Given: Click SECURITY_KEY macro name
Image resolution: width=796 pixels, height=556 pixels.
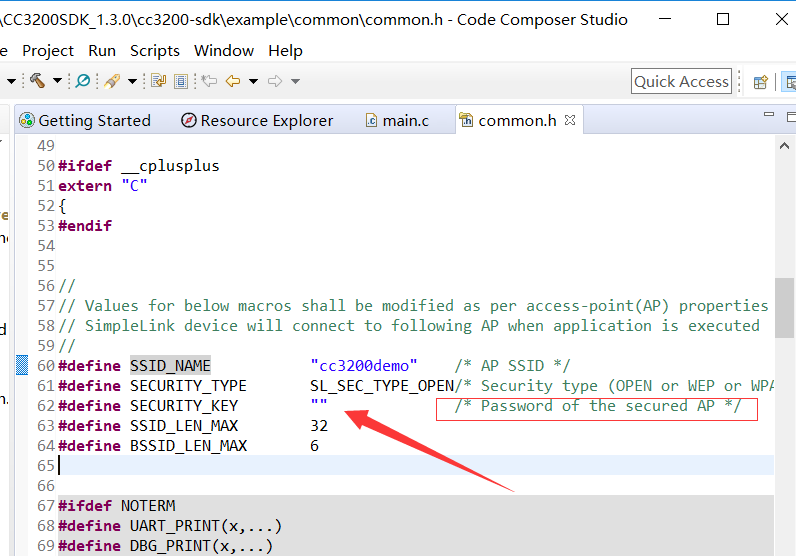Looking at the screenshot, I should (184, 406).
